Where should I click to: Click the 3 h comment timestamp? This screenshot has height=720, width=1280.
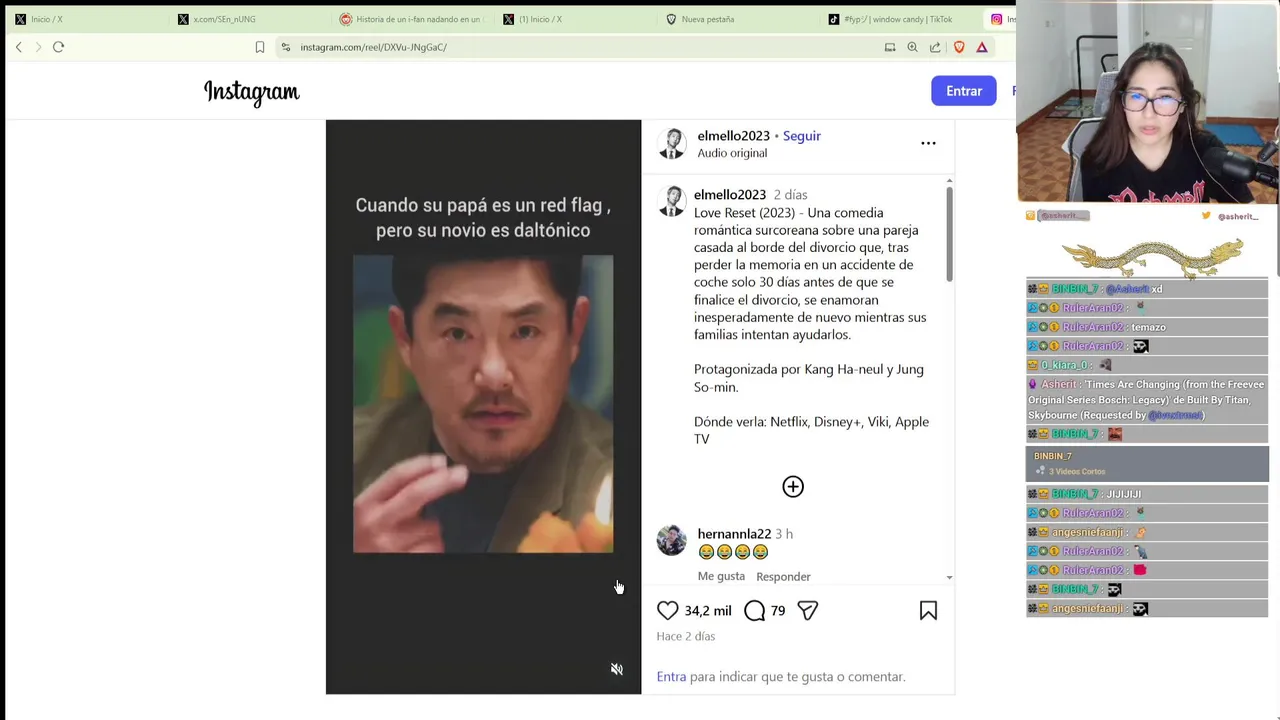(x=784, y=534)
